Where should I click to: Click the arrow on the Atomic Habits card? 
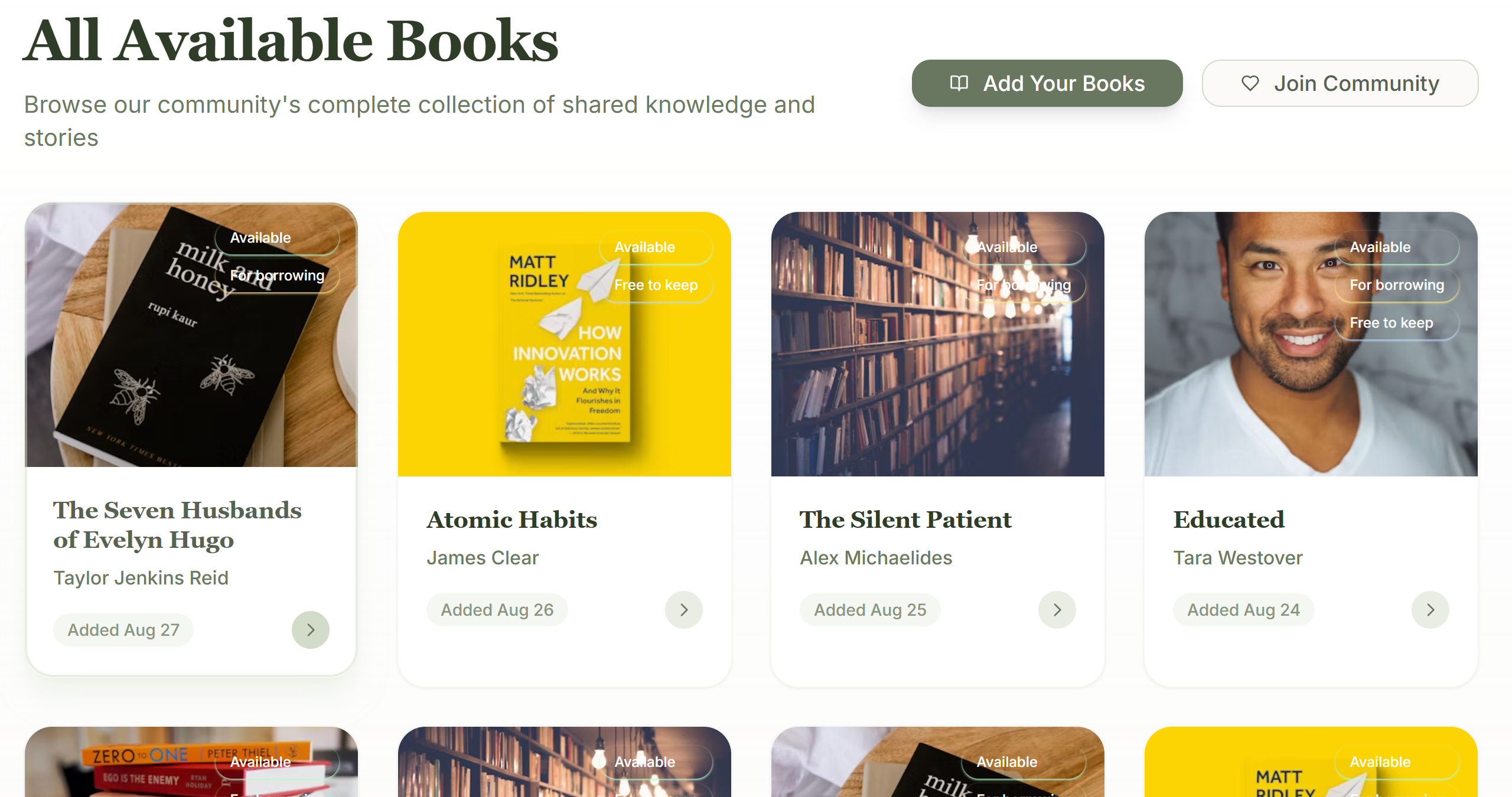click(683, 610)
